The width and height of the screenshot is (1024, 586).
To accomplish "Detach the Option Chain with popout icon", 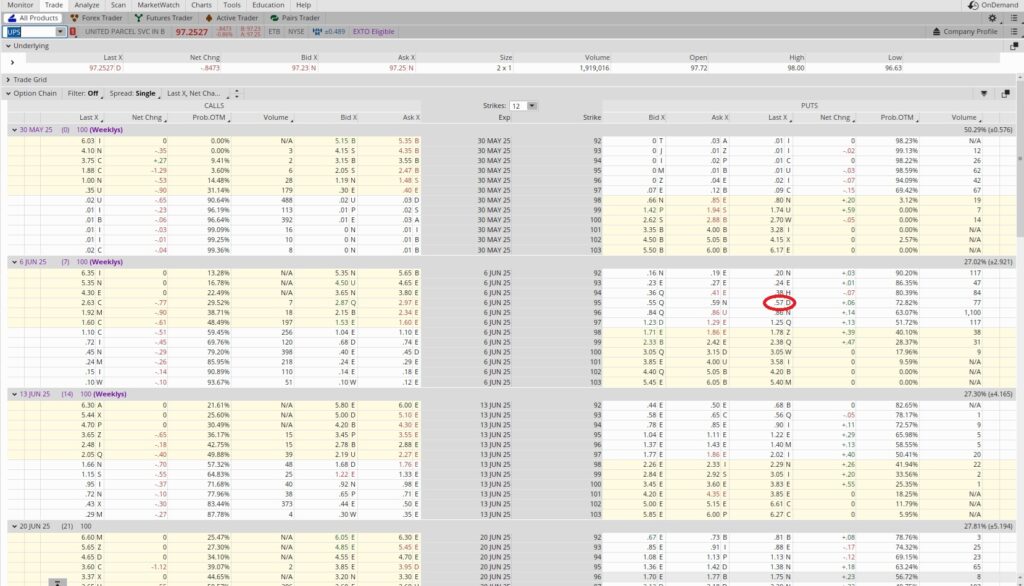I will coord(1006,93).
